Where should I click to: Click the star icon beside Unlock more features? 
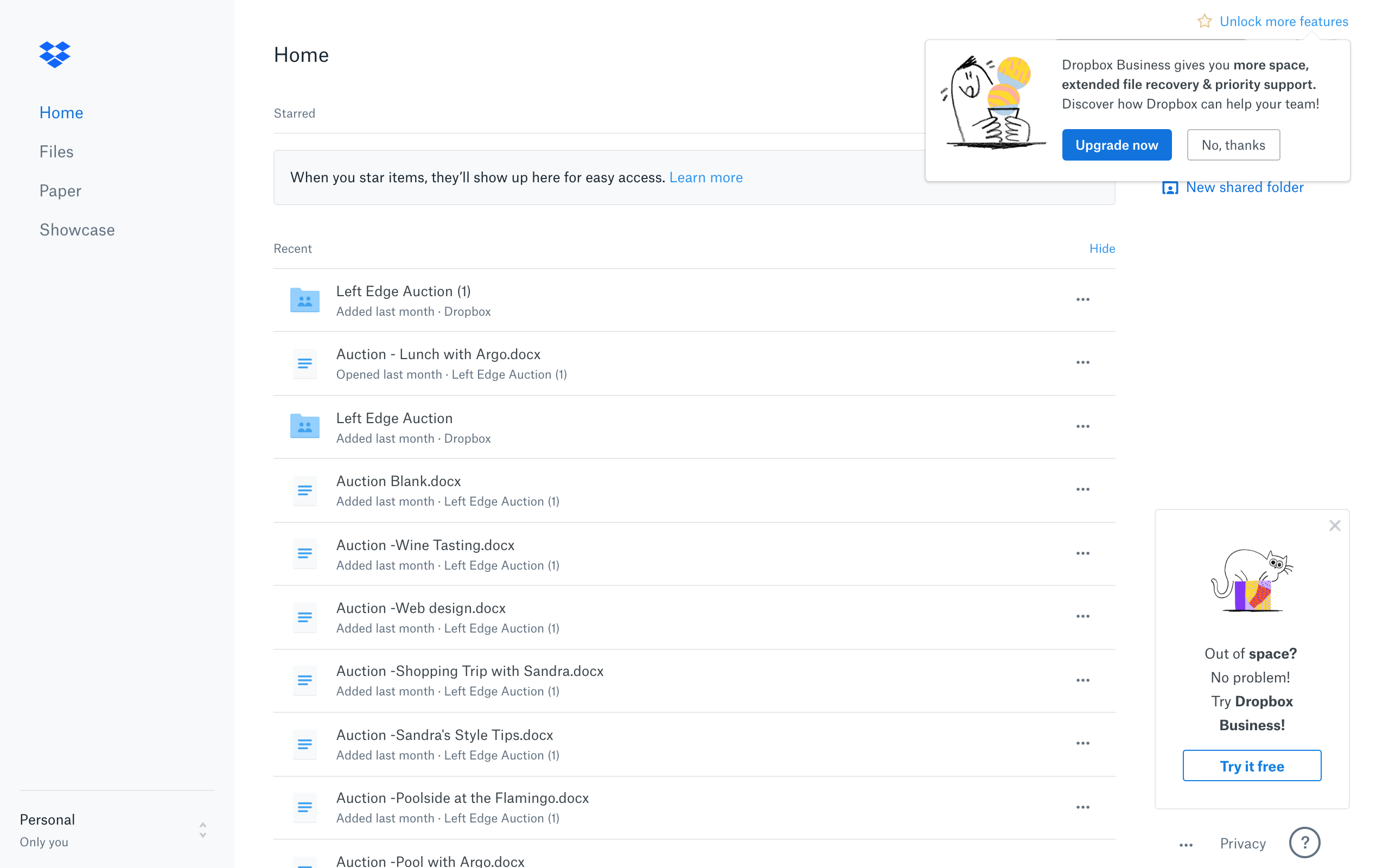(1204, 21)
